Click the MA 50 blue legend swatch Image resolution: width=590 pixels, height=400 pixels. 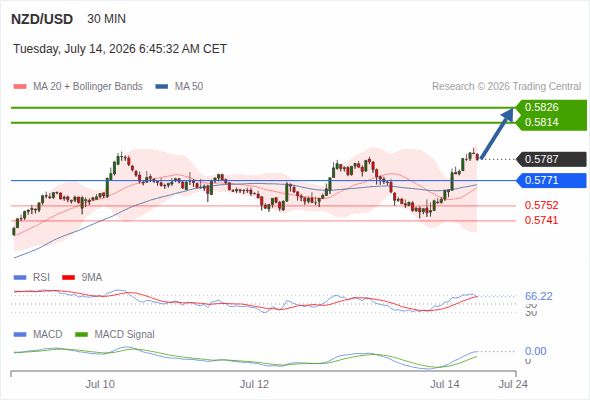point(162,87)
